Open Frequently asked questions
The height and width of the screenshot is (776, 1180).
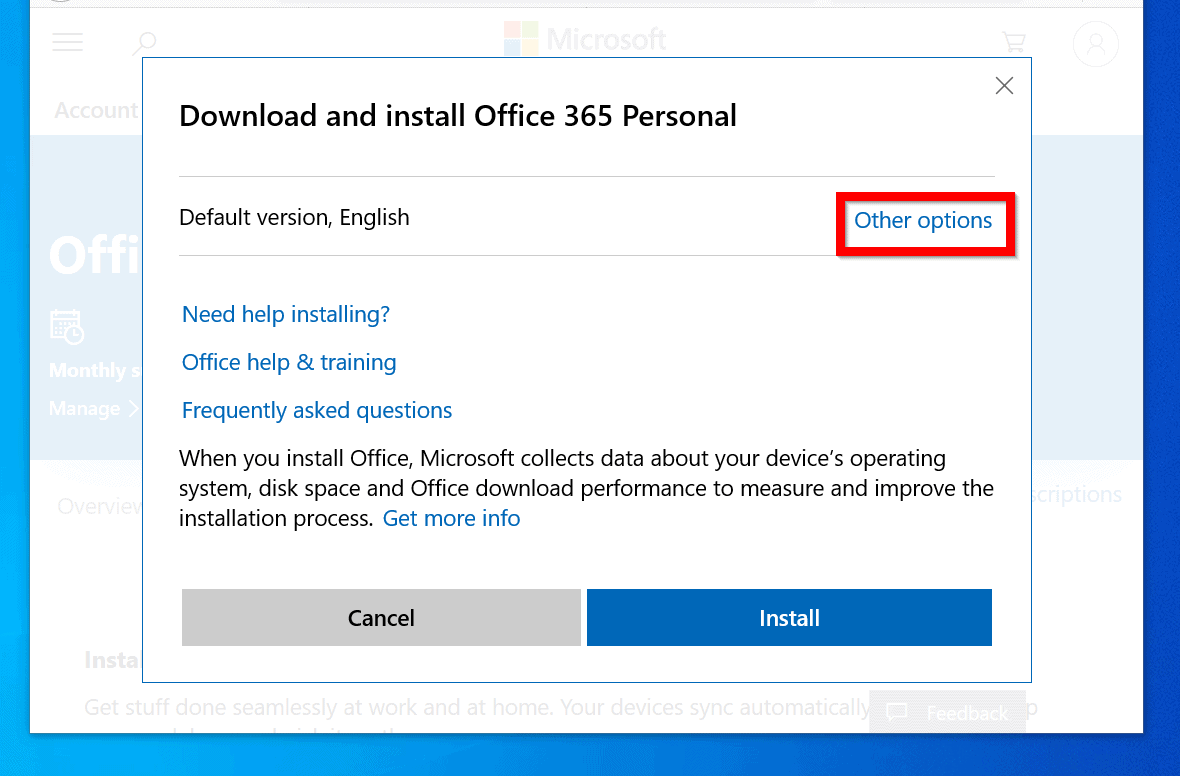pos(316,410)
